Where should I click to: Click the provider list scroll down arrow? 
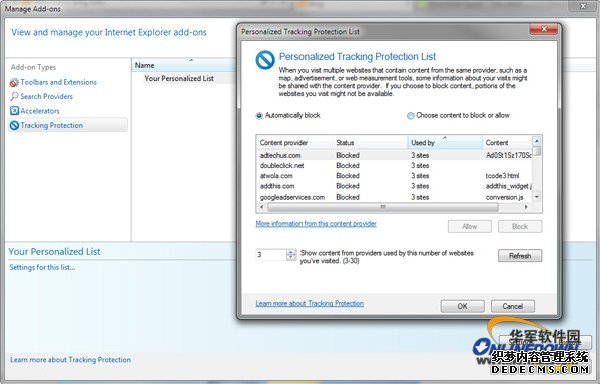pyautogui.click(x=537, y=197)
